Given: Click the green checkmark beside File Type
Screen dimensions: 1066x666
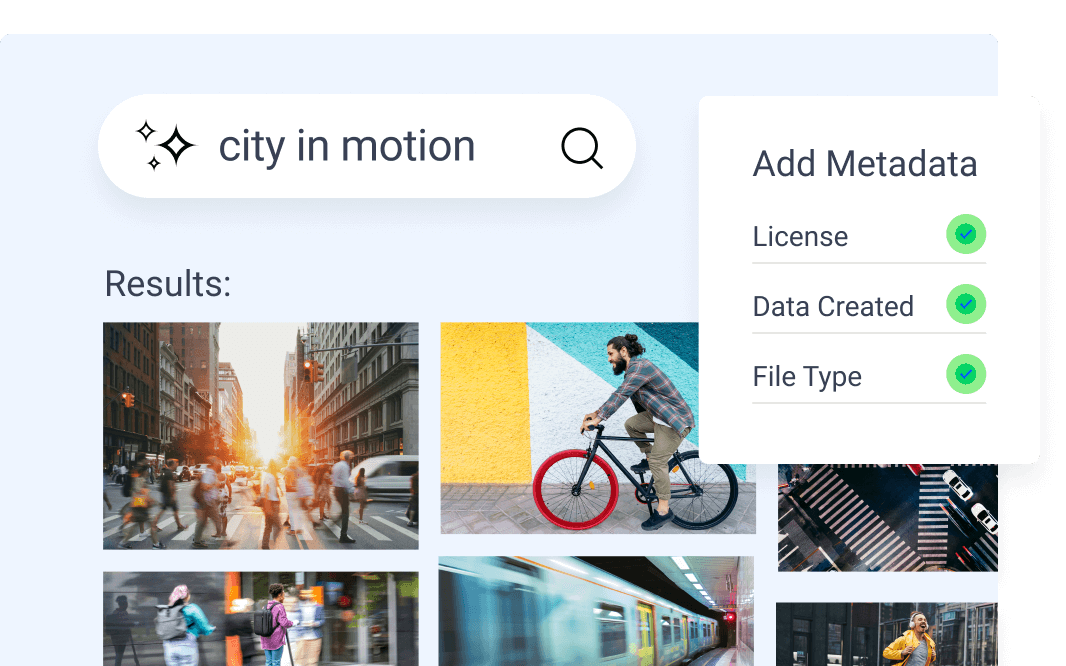Looking at the screenshot, I should coord(963,374).
